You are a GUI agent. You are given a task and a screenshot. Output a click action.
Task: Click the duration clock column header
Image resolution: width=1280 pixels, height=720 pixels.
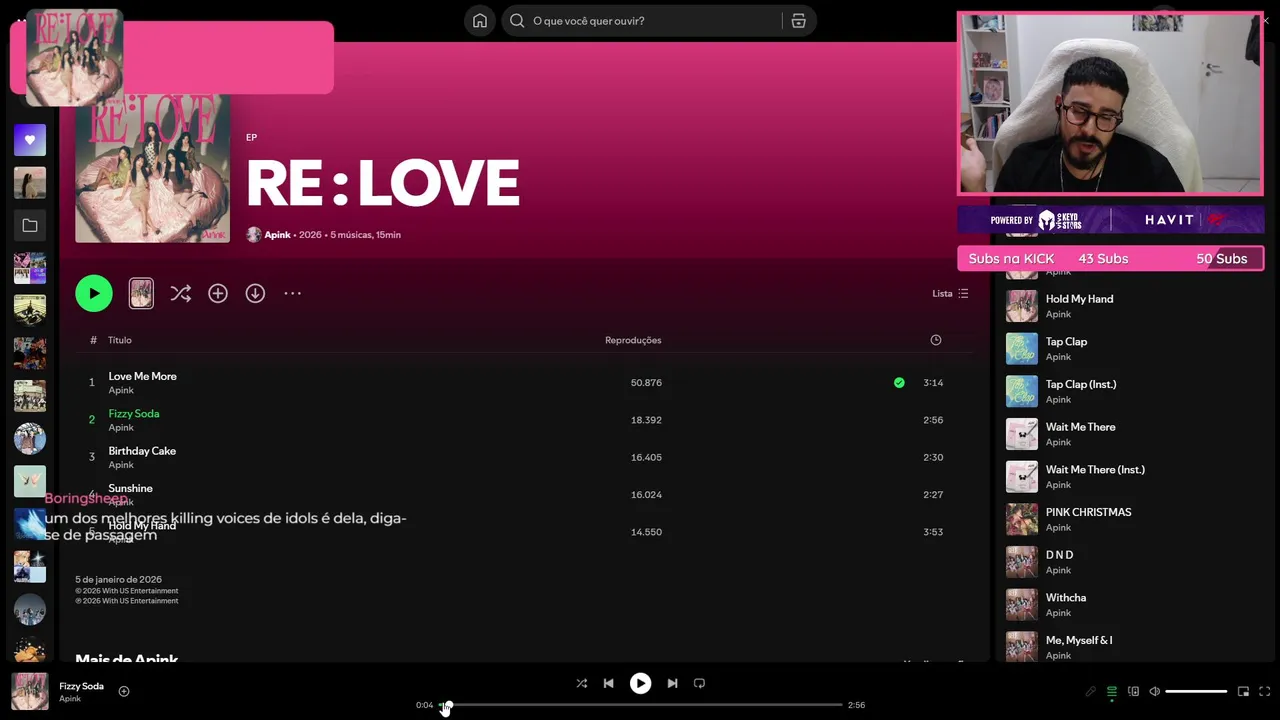tap(936, 340)
